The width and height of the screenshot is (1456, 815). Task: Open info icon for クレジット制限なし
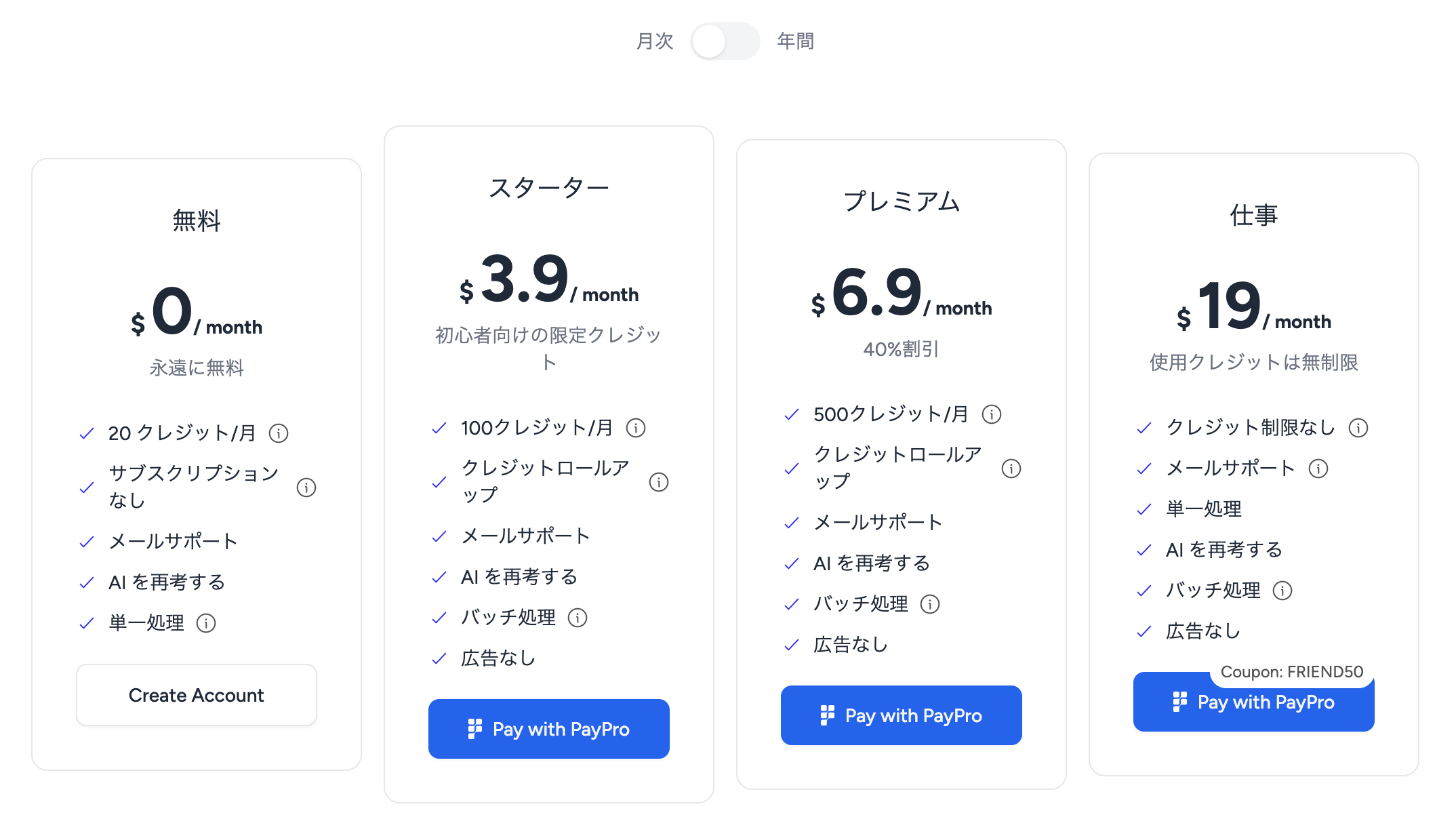pos(1358,428)
